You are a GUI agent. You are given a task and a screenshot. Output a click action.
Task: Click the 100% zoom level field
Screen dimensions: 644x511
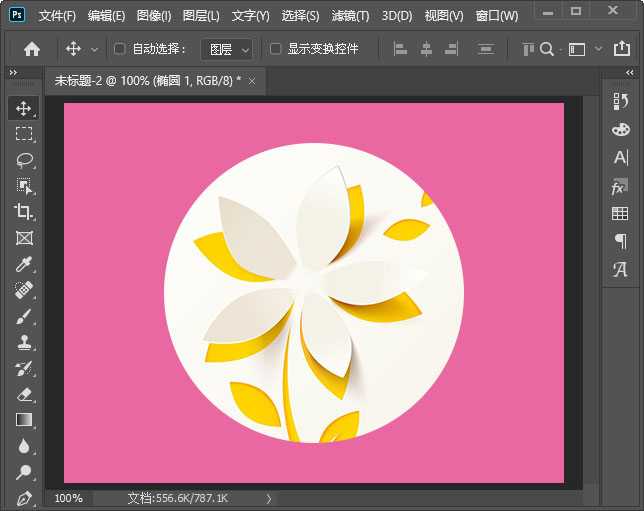pos(69,497)
